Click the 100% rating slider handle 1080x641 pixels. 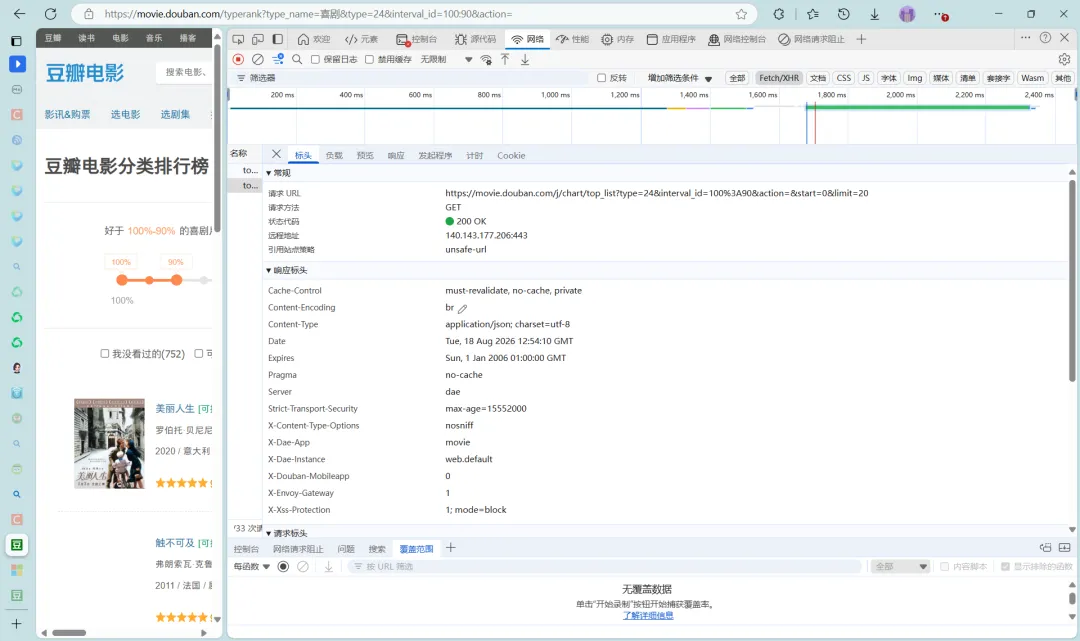tap(122, 280)
